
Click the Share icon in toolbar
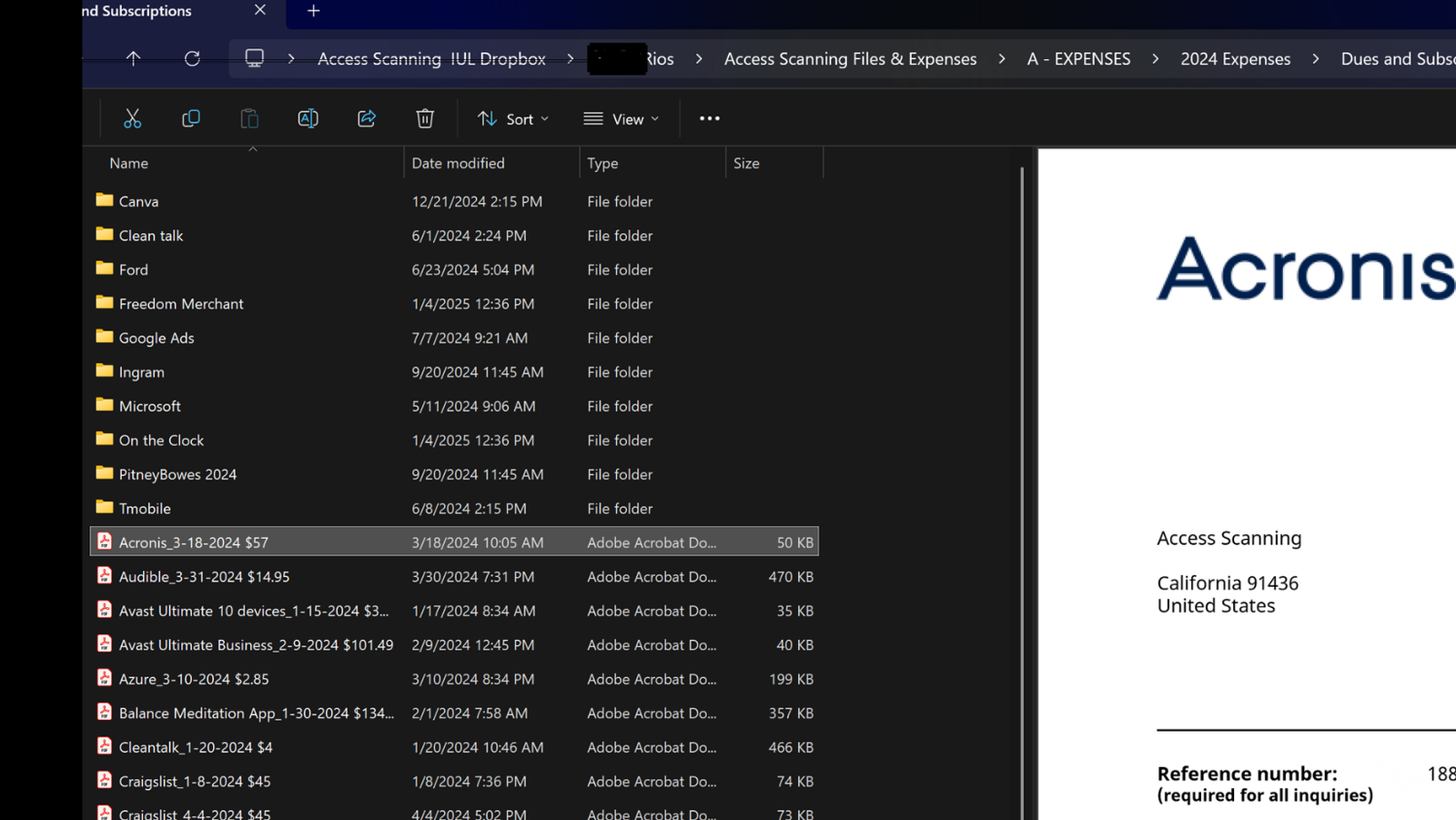click(367, 118)
